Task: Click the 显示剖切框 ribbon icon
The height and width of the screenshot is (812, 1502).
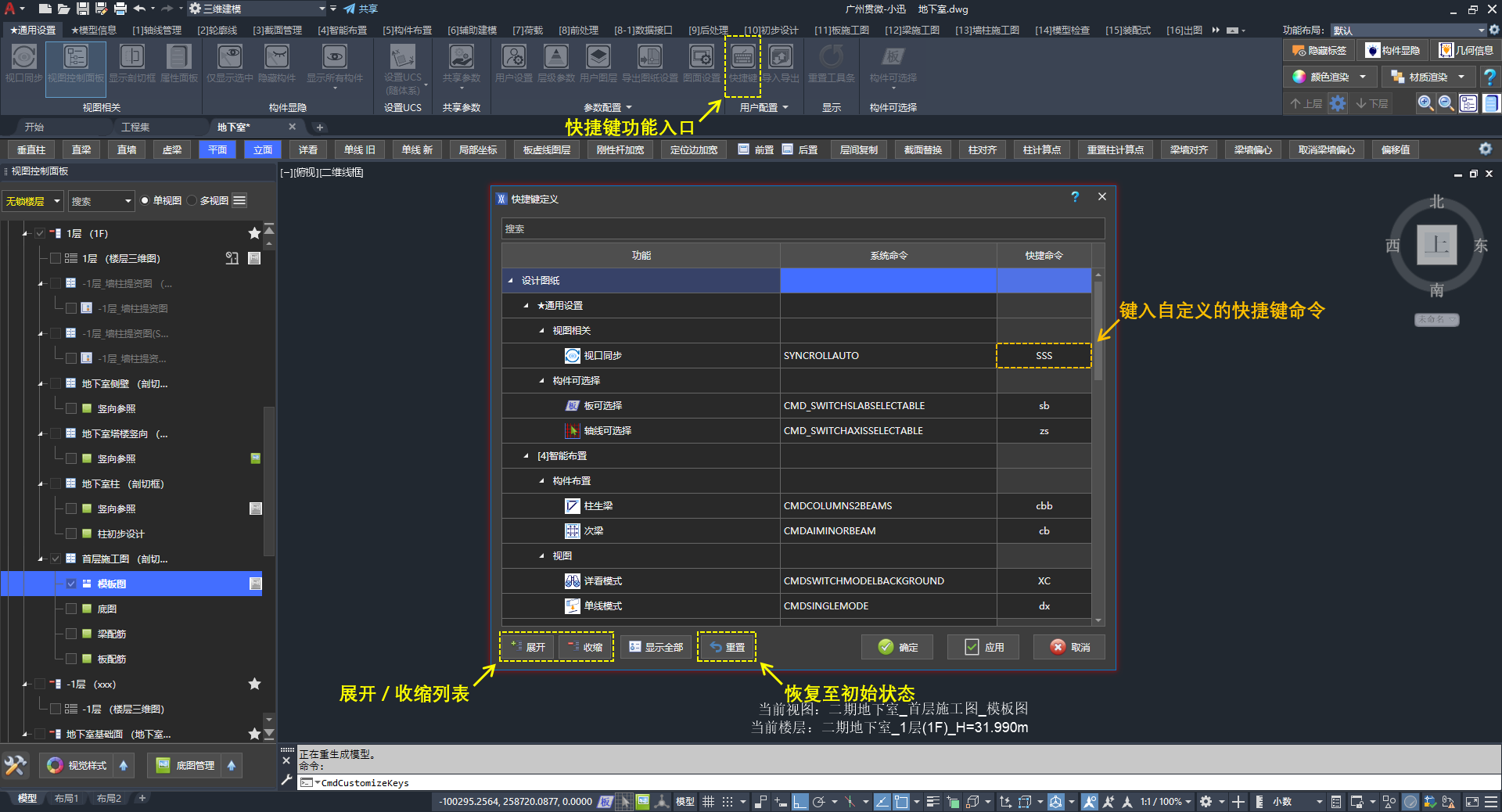Action: click(132, 63)
